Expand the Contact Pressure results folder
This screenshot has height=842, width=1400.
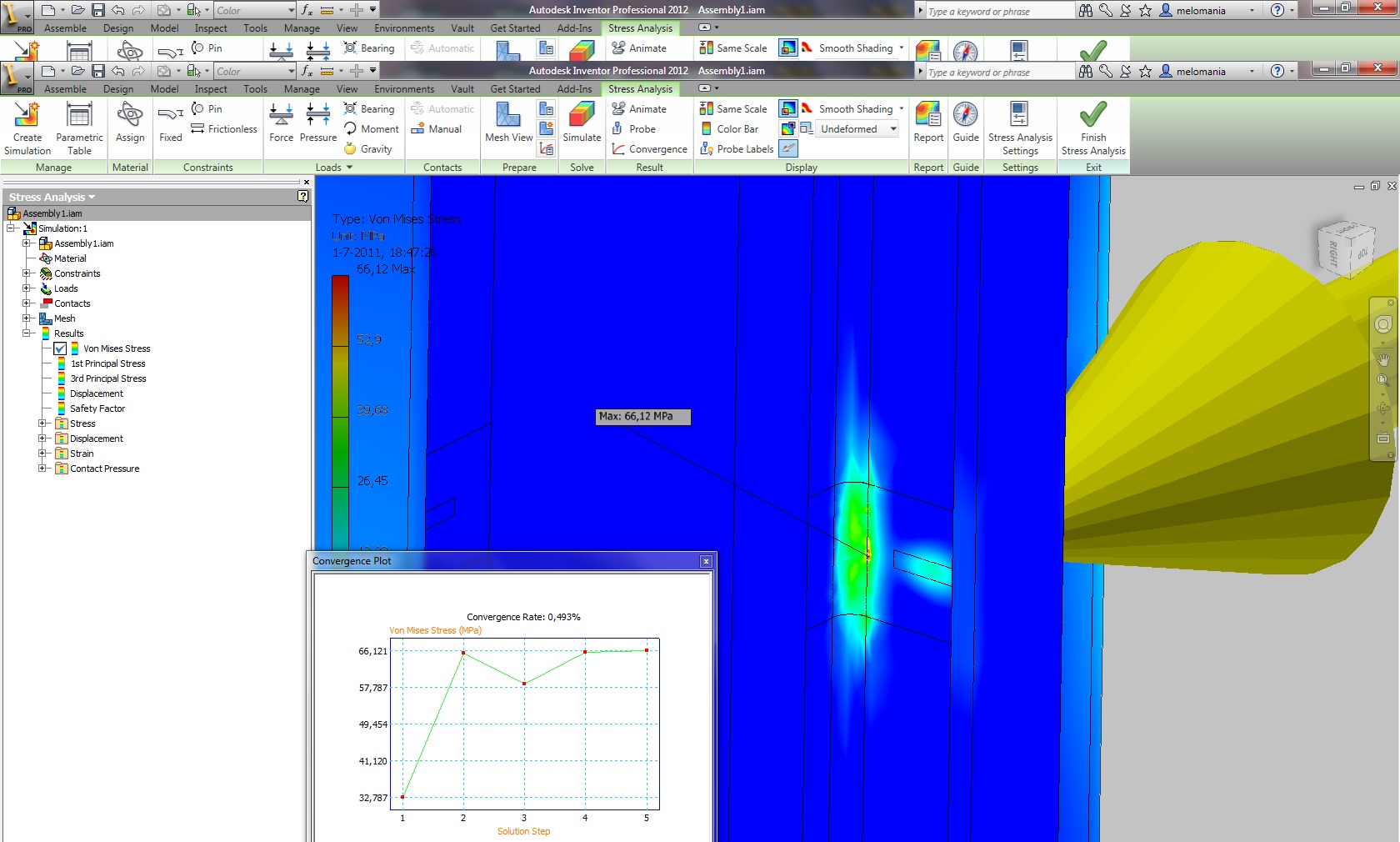[x=42, y=469]
